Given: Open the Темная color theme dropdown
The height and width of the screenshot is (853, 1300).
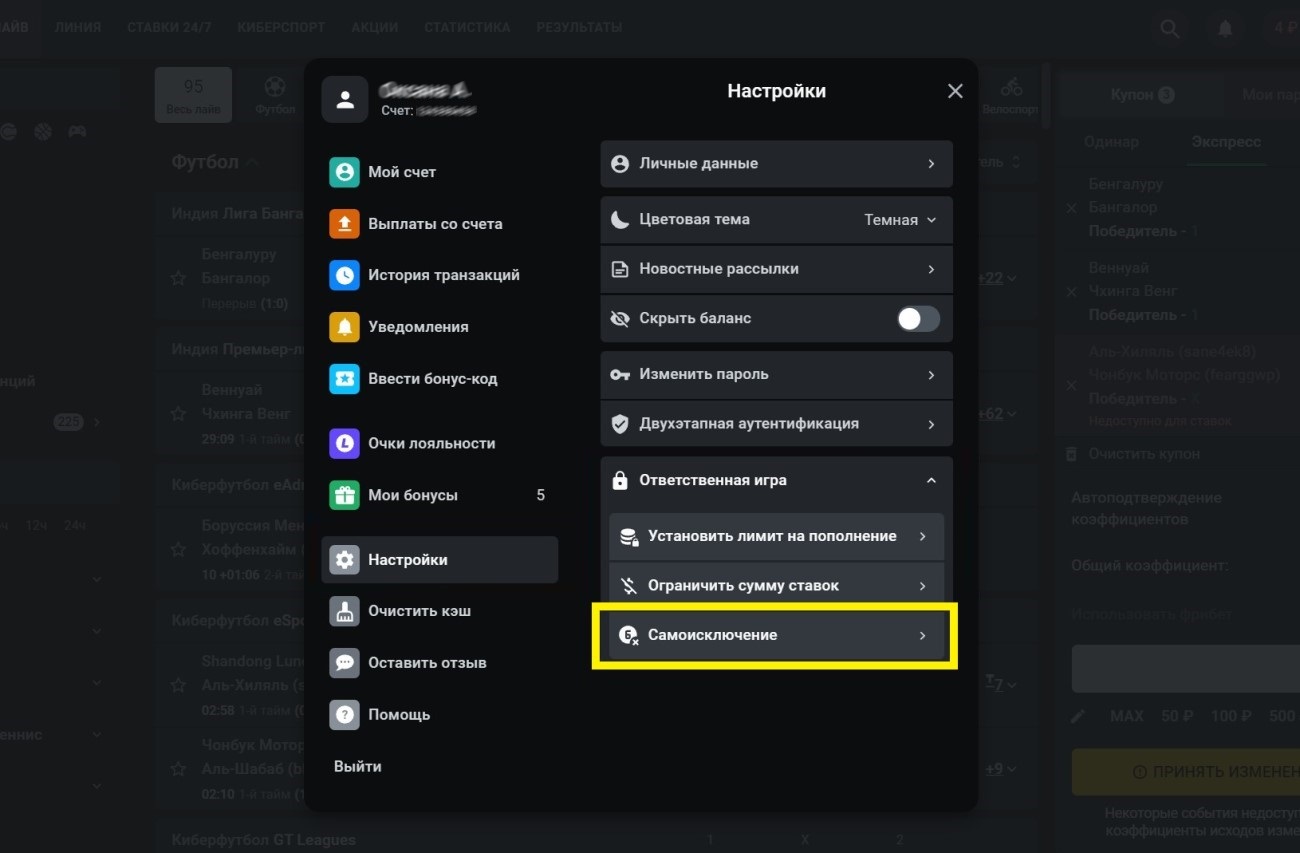Looking at the screenshot, I should [x=900, y=220].
